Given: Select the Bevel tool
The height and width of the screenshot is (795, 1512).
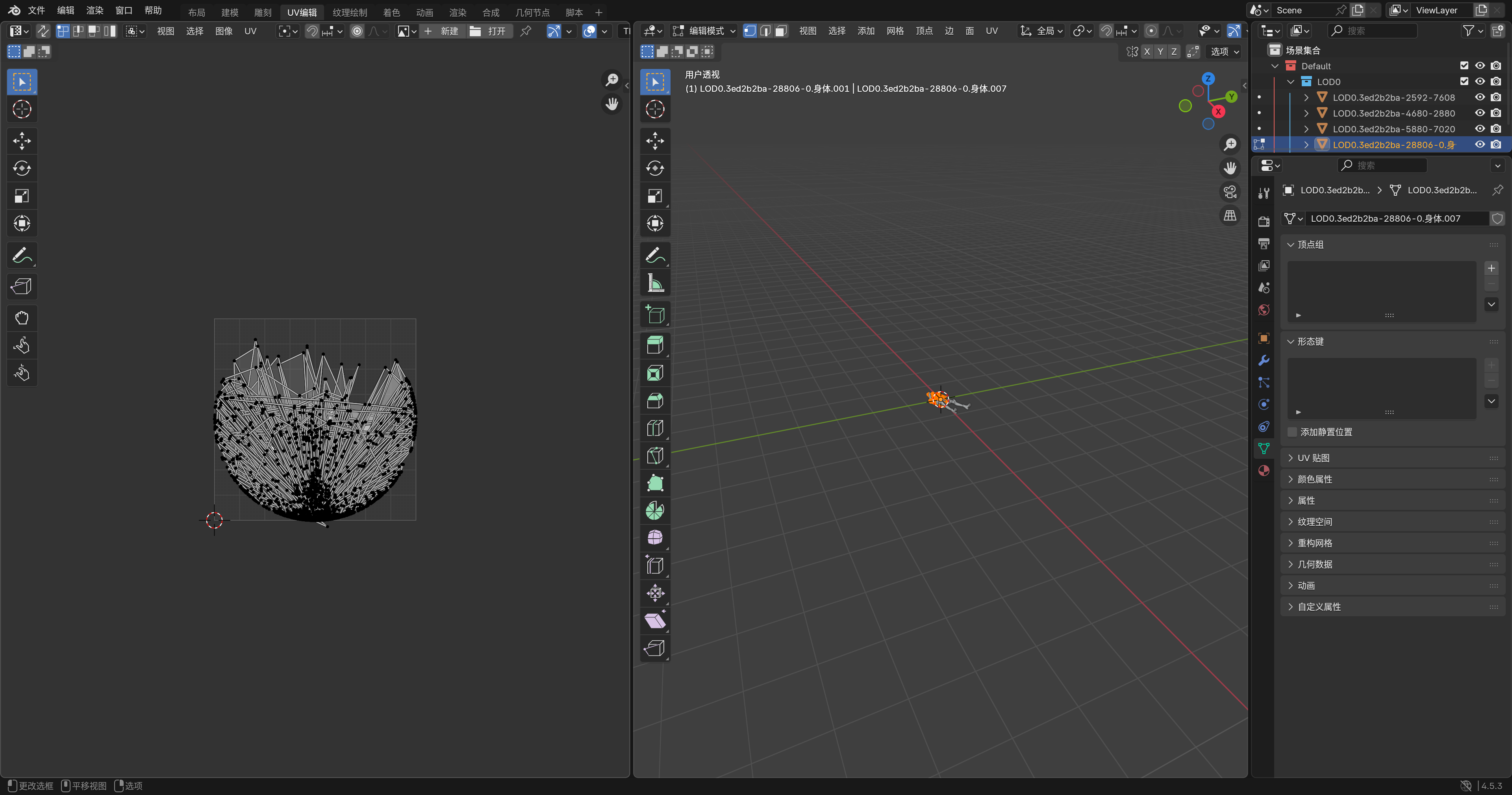Looking at the screenshot, I should pos(655,400).
